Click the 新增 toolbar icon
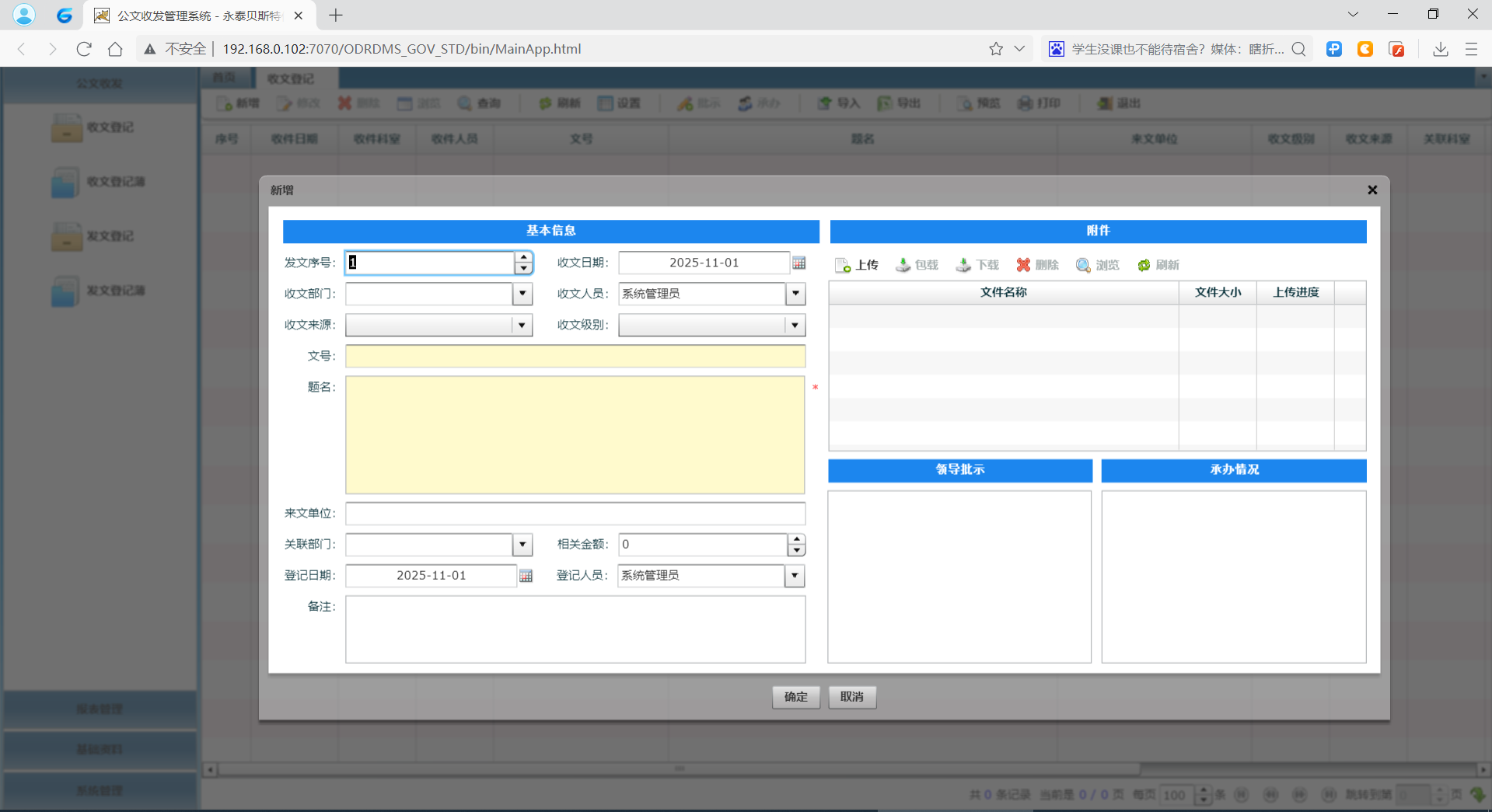Image resolution: width=1492 pixels, height=812 pixels. click(x=237, y=103)
